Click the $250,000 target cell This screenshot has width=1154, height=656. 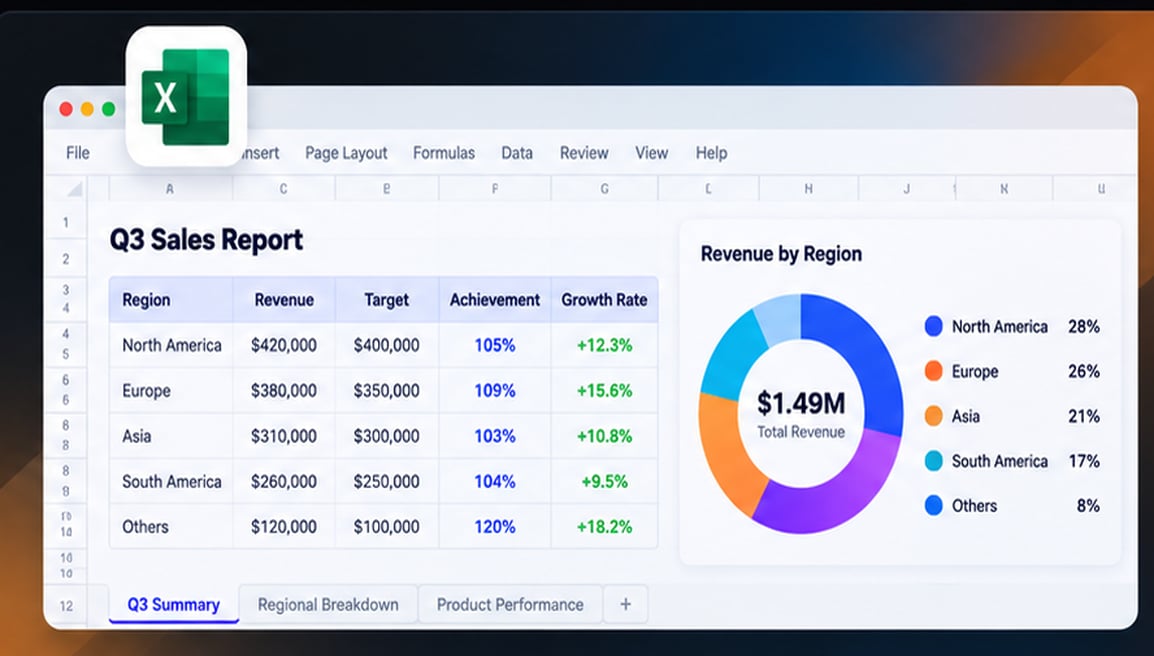pos(386,482)
